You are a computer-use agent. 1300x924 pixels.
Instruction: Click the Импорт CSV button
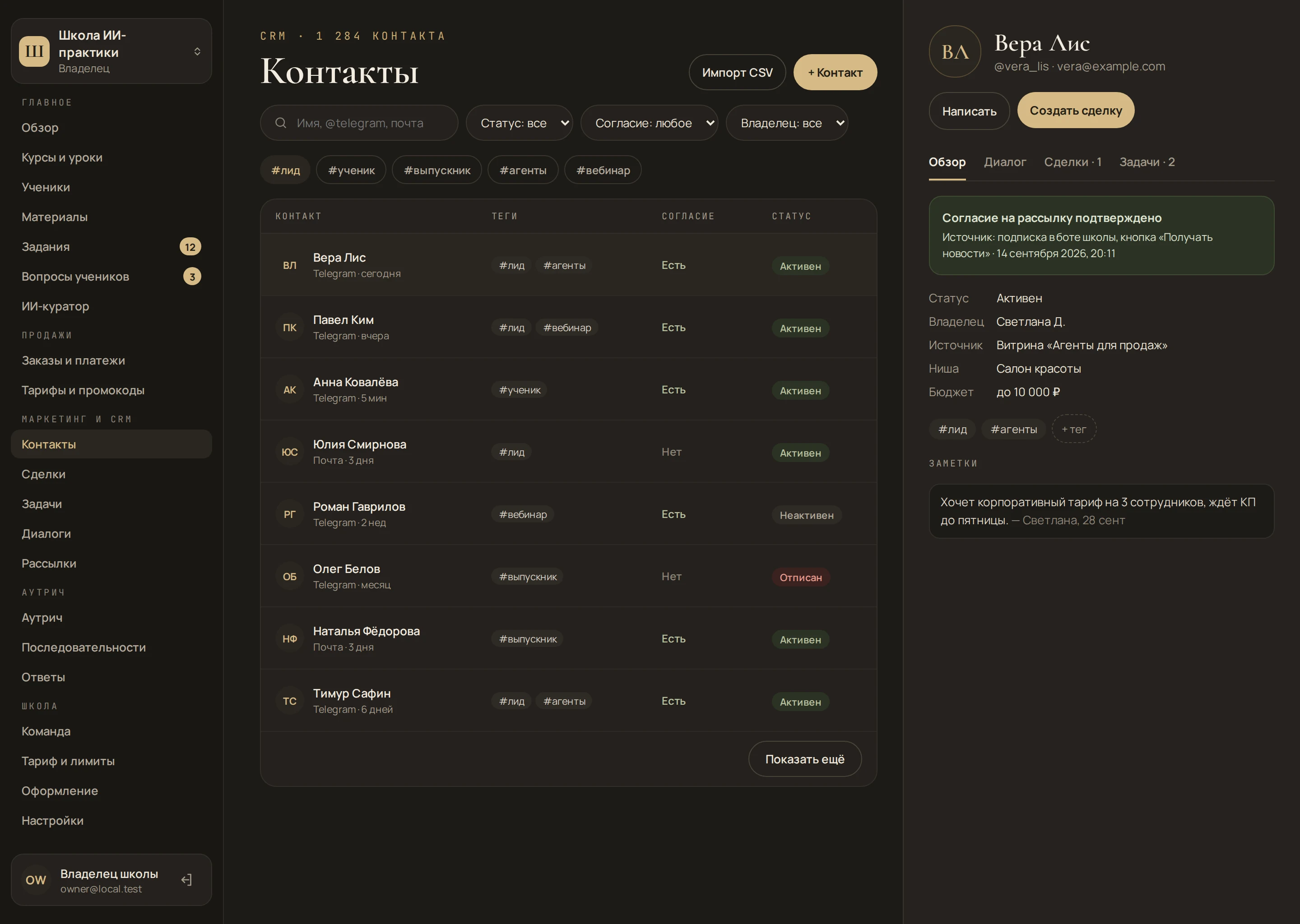[737, 72]
